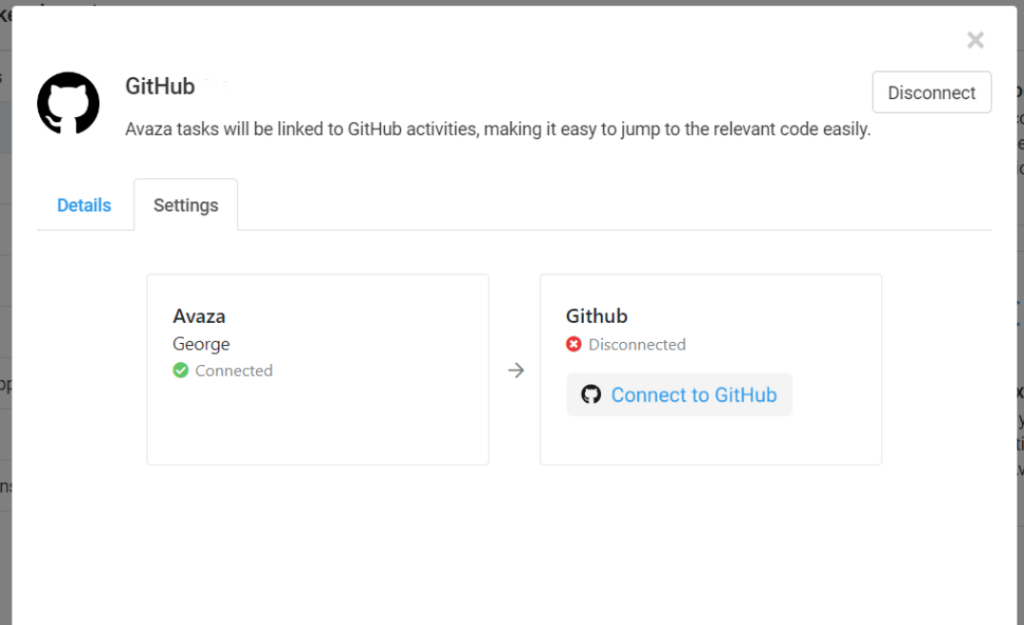Screen dimensions: 1024x625
Task: Switch to the Details tab
Action: [84, 205]
